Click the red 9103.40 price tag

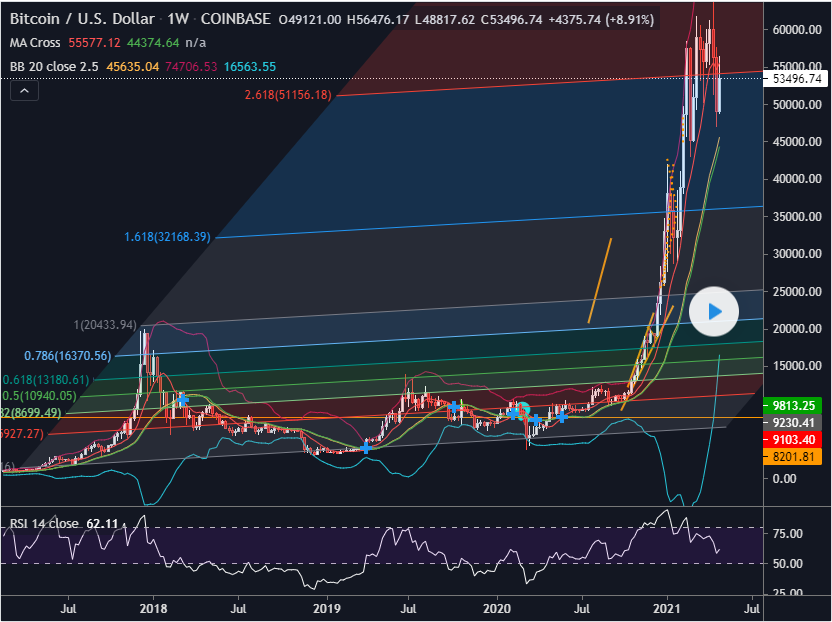[796, 439]
